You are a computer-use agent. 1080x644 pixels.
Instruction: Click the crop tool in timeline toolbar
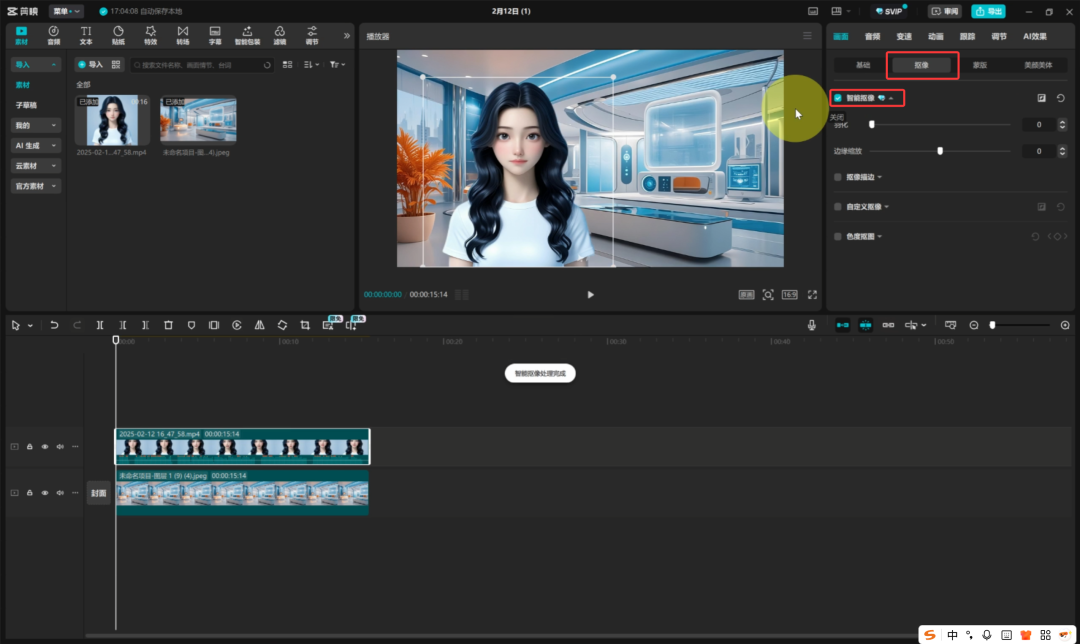tap(305, 325)
